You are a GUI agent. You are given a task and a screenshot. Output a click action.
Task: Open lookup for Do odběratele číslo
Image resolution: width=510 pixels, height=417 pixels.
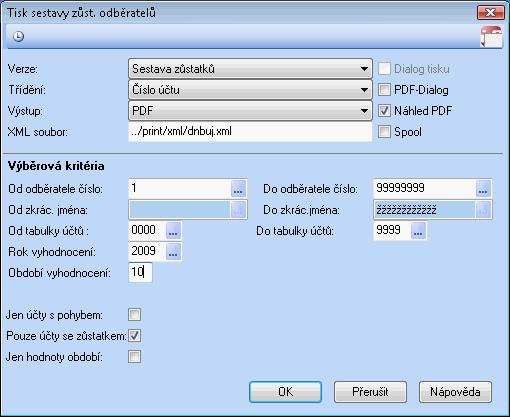click(x=483, y=189)
